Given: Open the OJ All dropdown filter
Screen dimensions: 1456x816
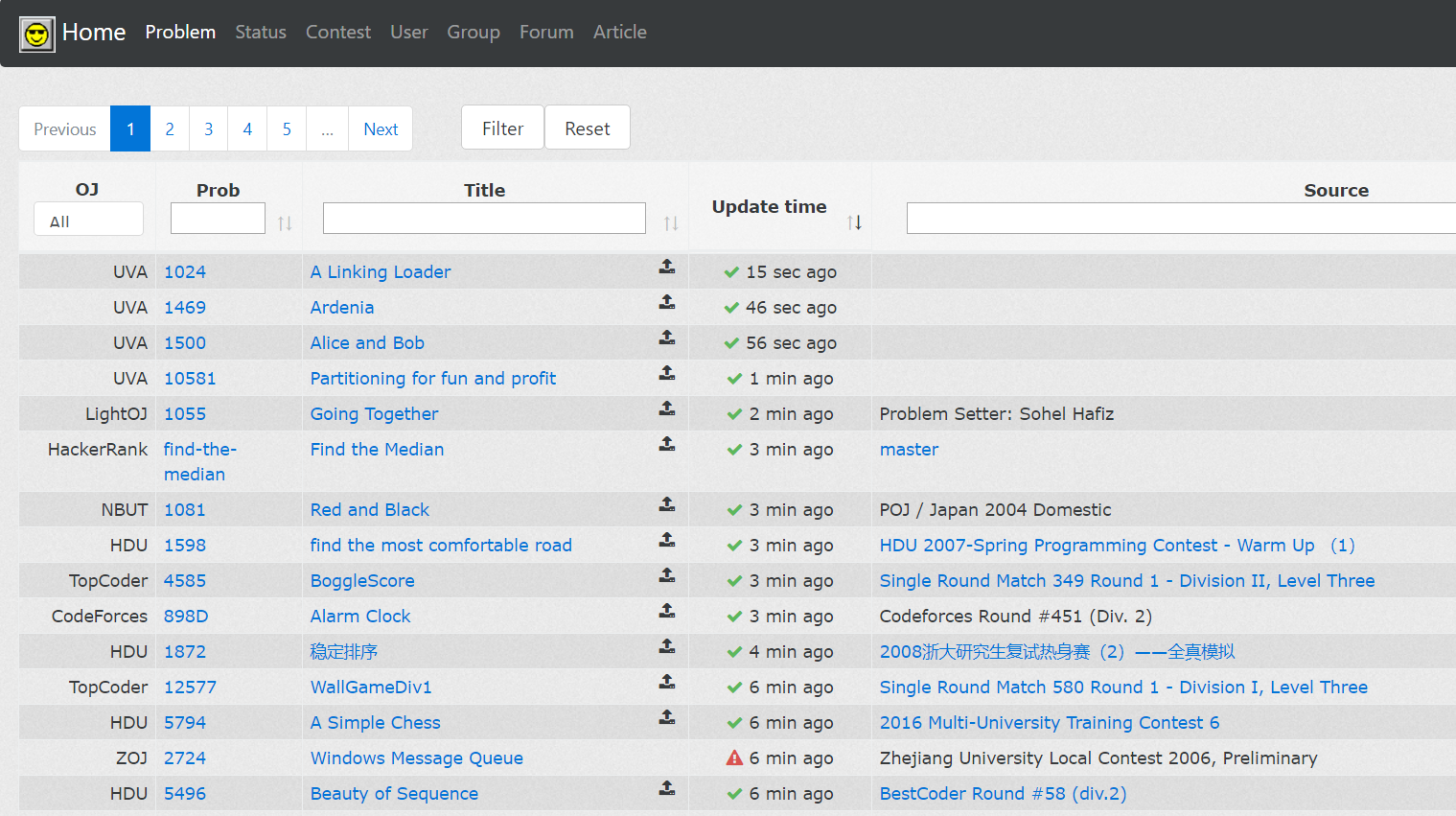Looking at the screenshot, I should pyautogui.click(x=88, y=220).
